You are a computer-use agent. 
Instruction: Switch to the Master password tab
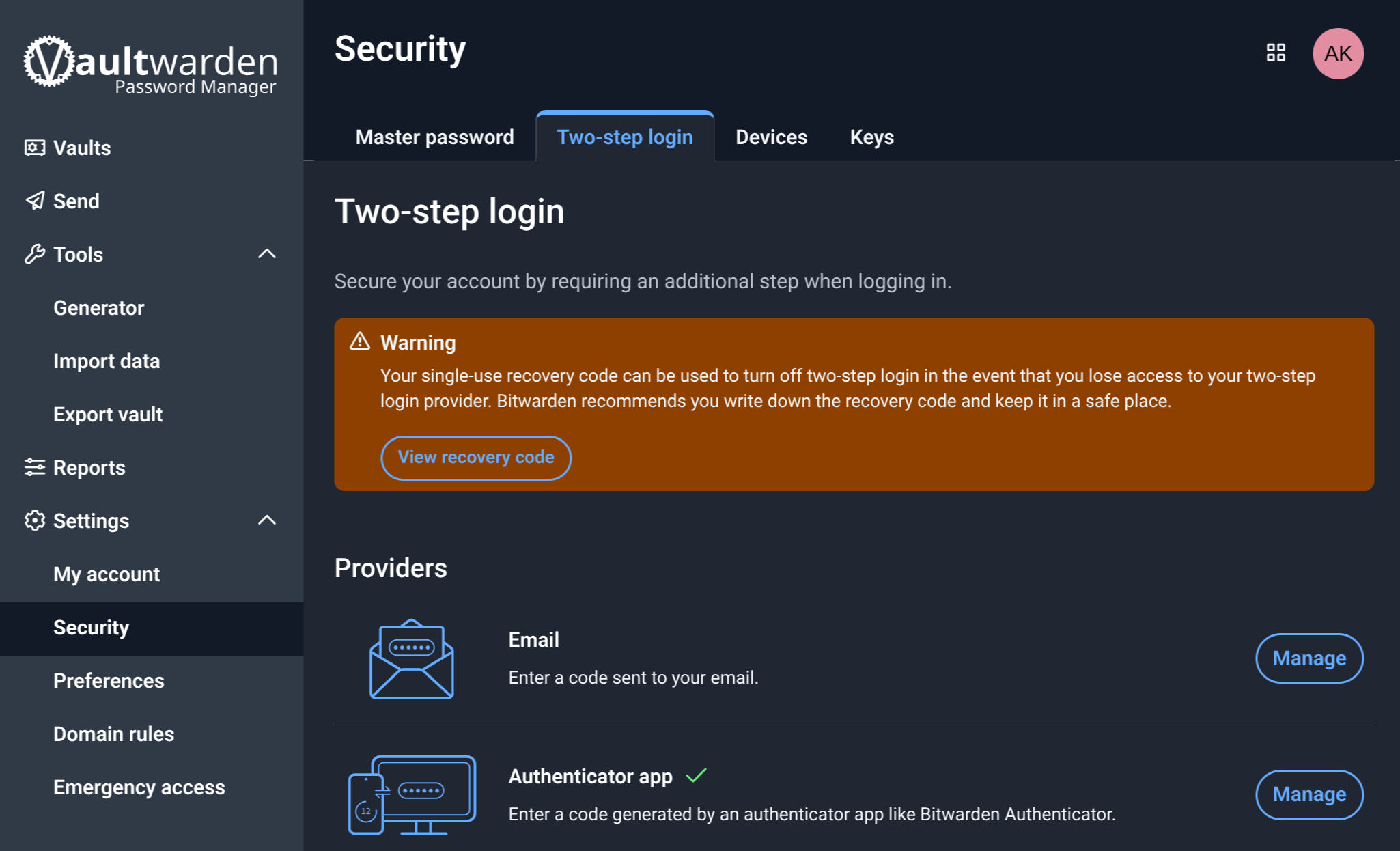tap(434, 137)
